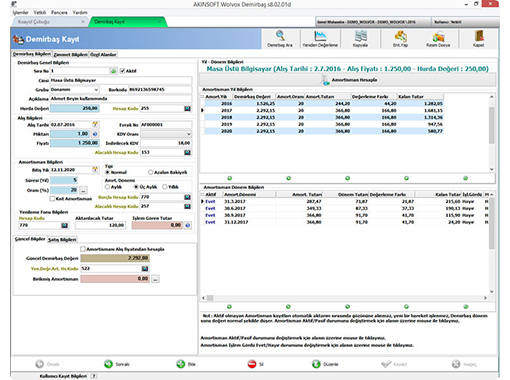
Task: Click Düzenle edit record button
Action: 325,364
